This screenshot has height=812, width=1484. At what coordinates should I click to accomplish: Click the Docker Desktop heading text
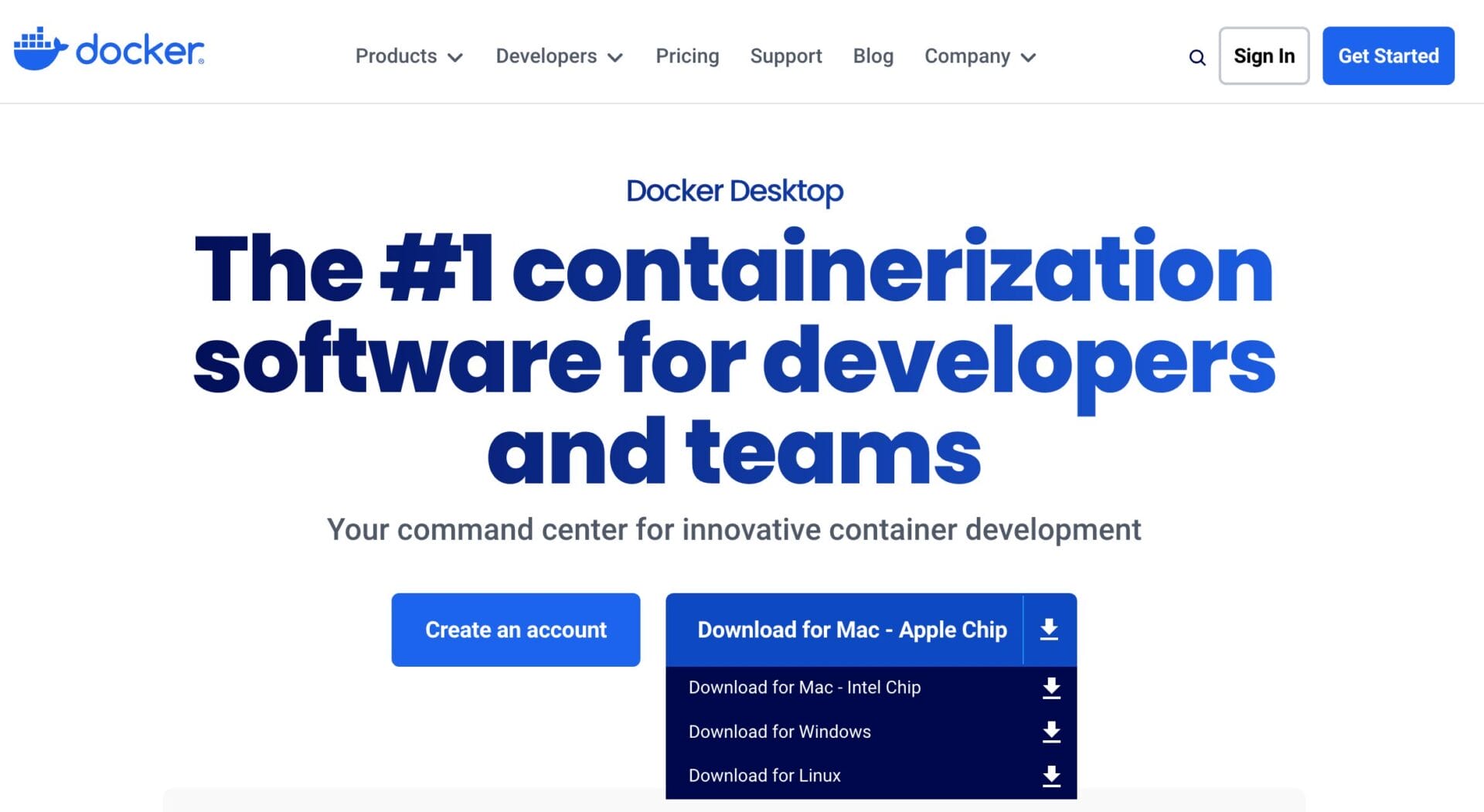click(x=734, y=191)
